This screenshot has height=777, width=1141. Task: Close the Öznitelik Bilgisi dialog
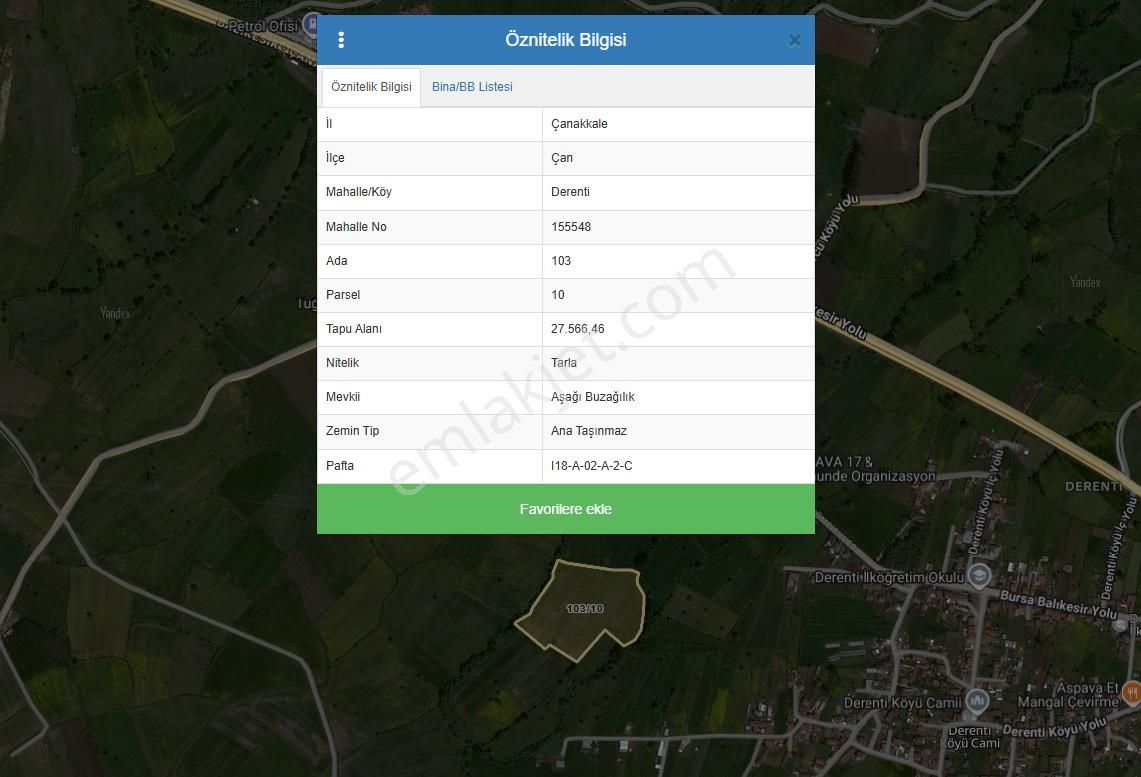[x=794, y=41]
